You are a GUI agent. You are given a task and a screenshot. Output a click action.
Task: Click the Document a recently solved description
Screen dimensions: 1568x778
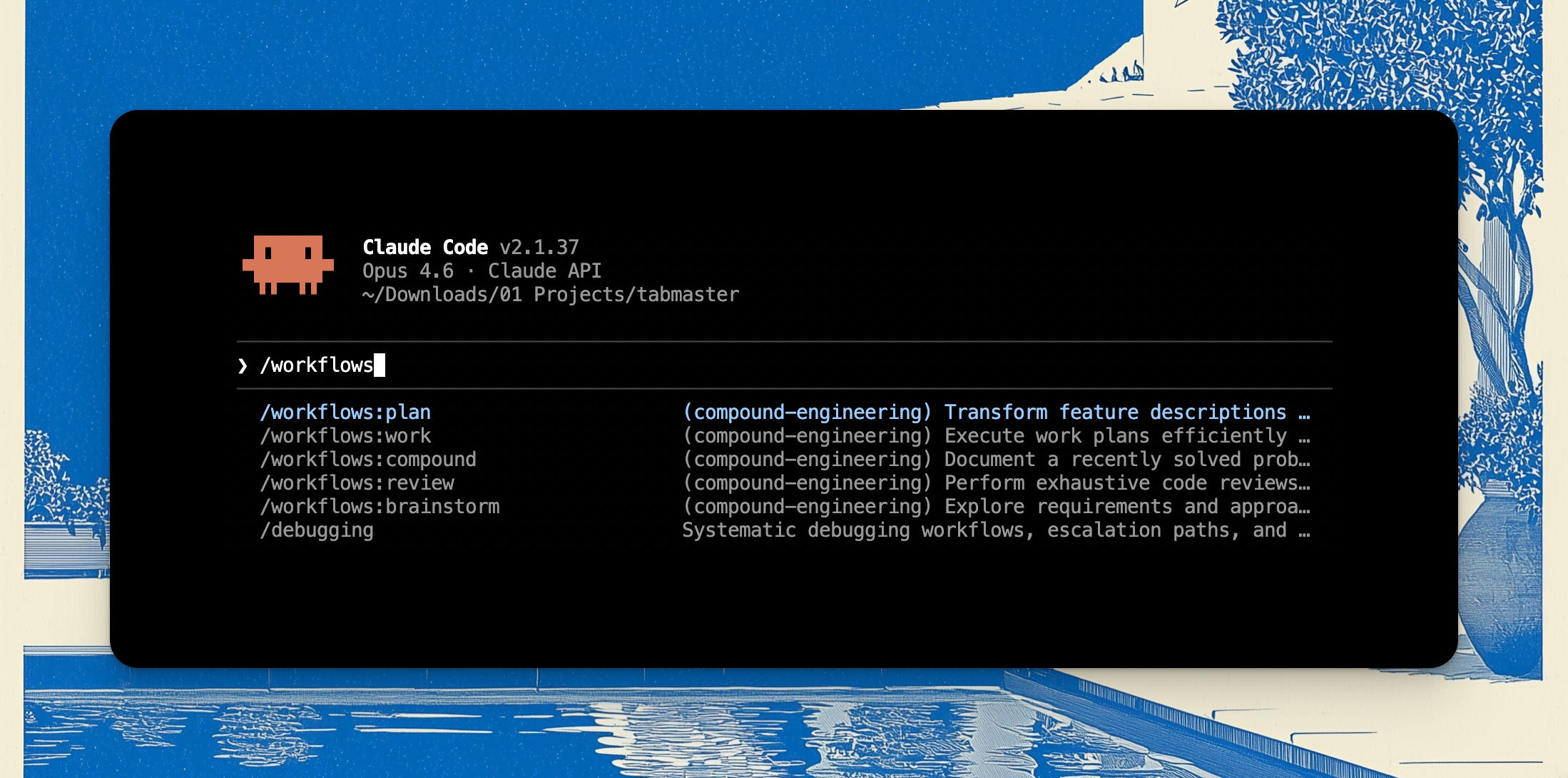click(x=1126, y=460)
